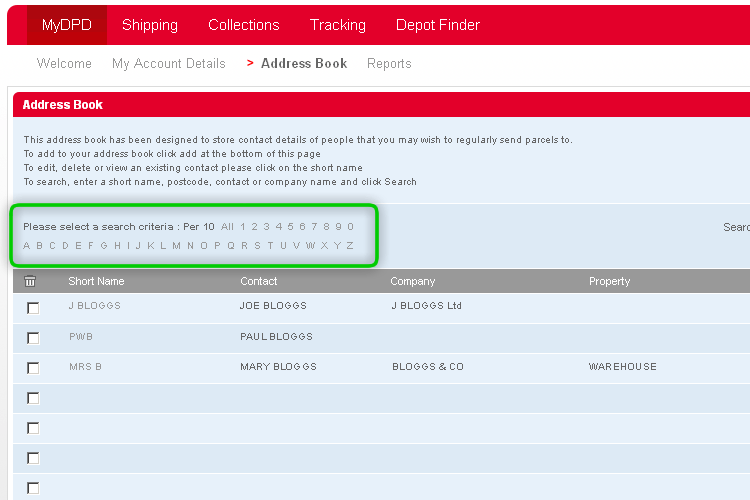Open the MyDPD main tab
The width and height of the screenshot is (750, 500).
(x=66, y=25)
